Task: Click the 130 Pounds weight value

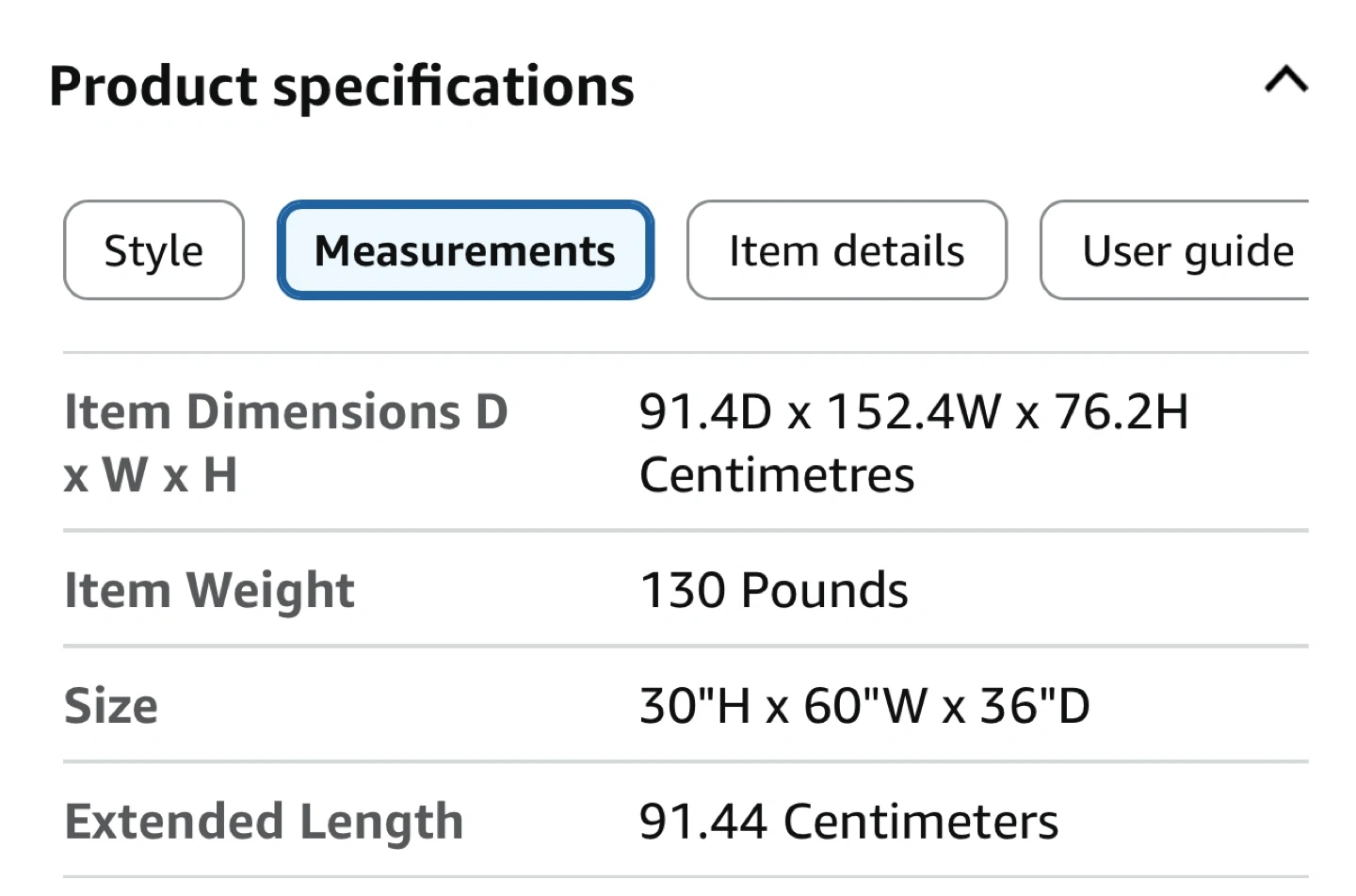Action: click(x=774, y=591)
